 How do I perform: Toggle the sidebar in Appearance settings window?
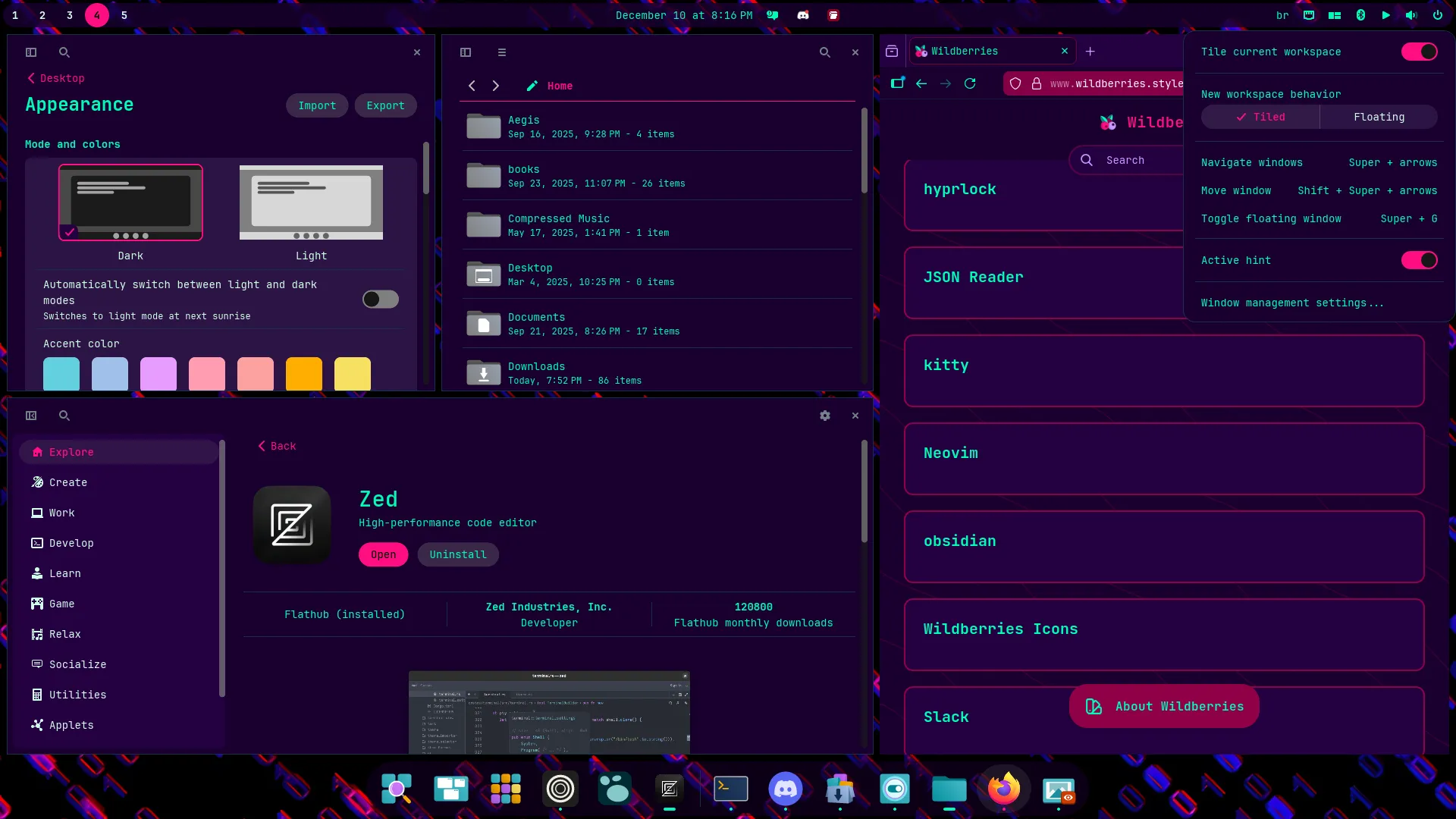31,52
